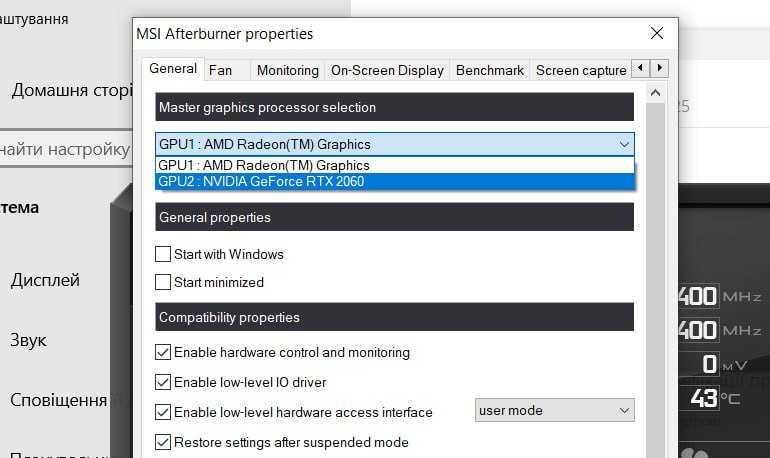Tick the Start minimized checkbox
The width and height of the screenshot is (770, 458).
[x=163, y=282]
